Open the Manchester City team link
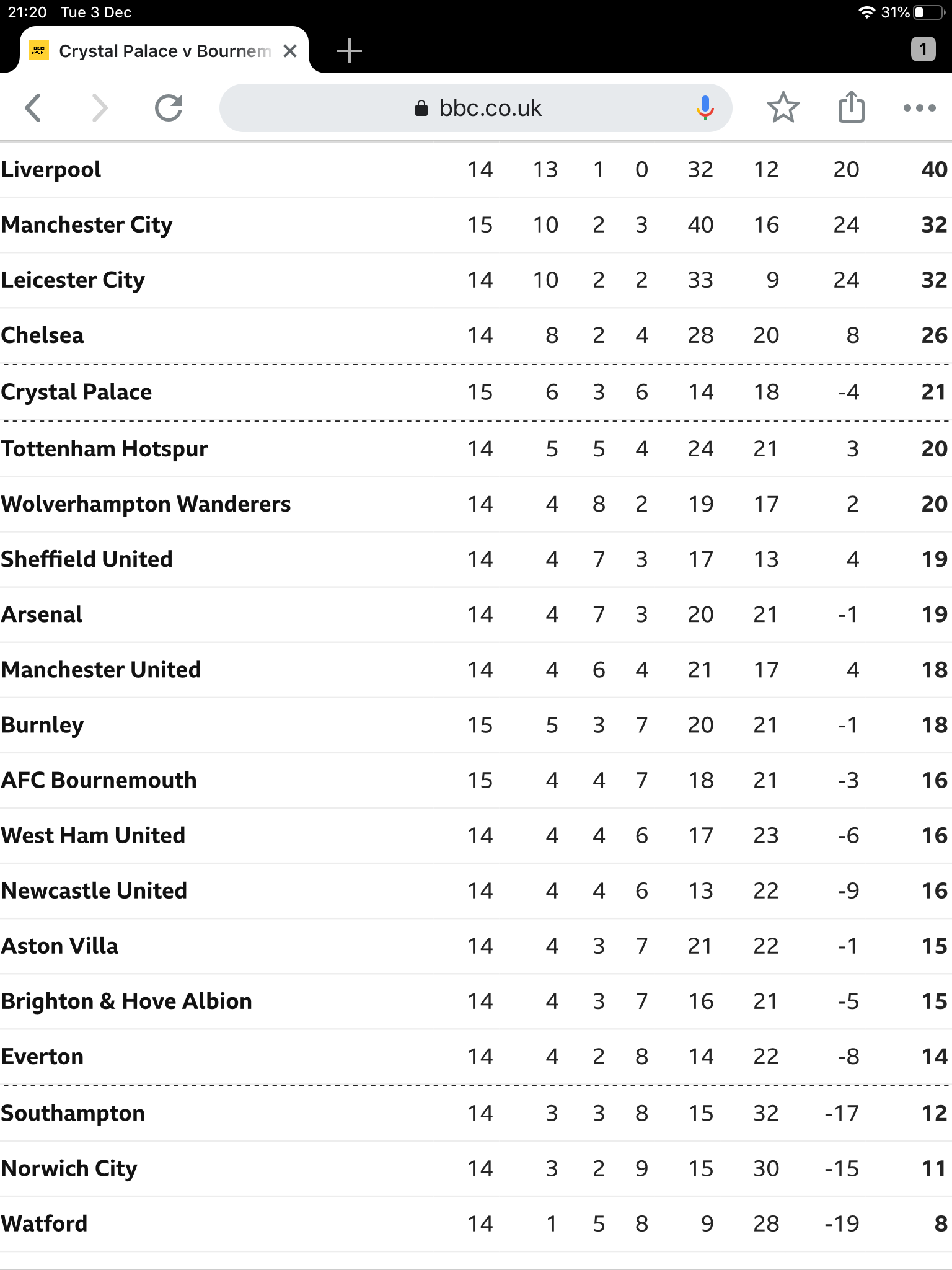Viewport: 952px width, 1270px height. coord(87,225)
